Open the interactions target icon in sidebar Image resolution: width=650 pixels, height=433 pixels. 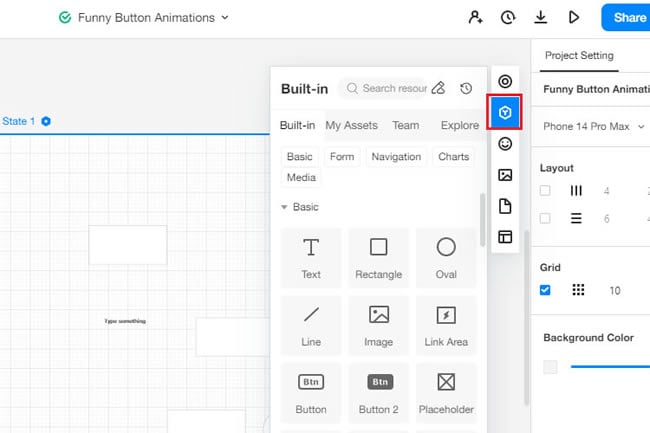pyautogui.click(x=505, y=81)
